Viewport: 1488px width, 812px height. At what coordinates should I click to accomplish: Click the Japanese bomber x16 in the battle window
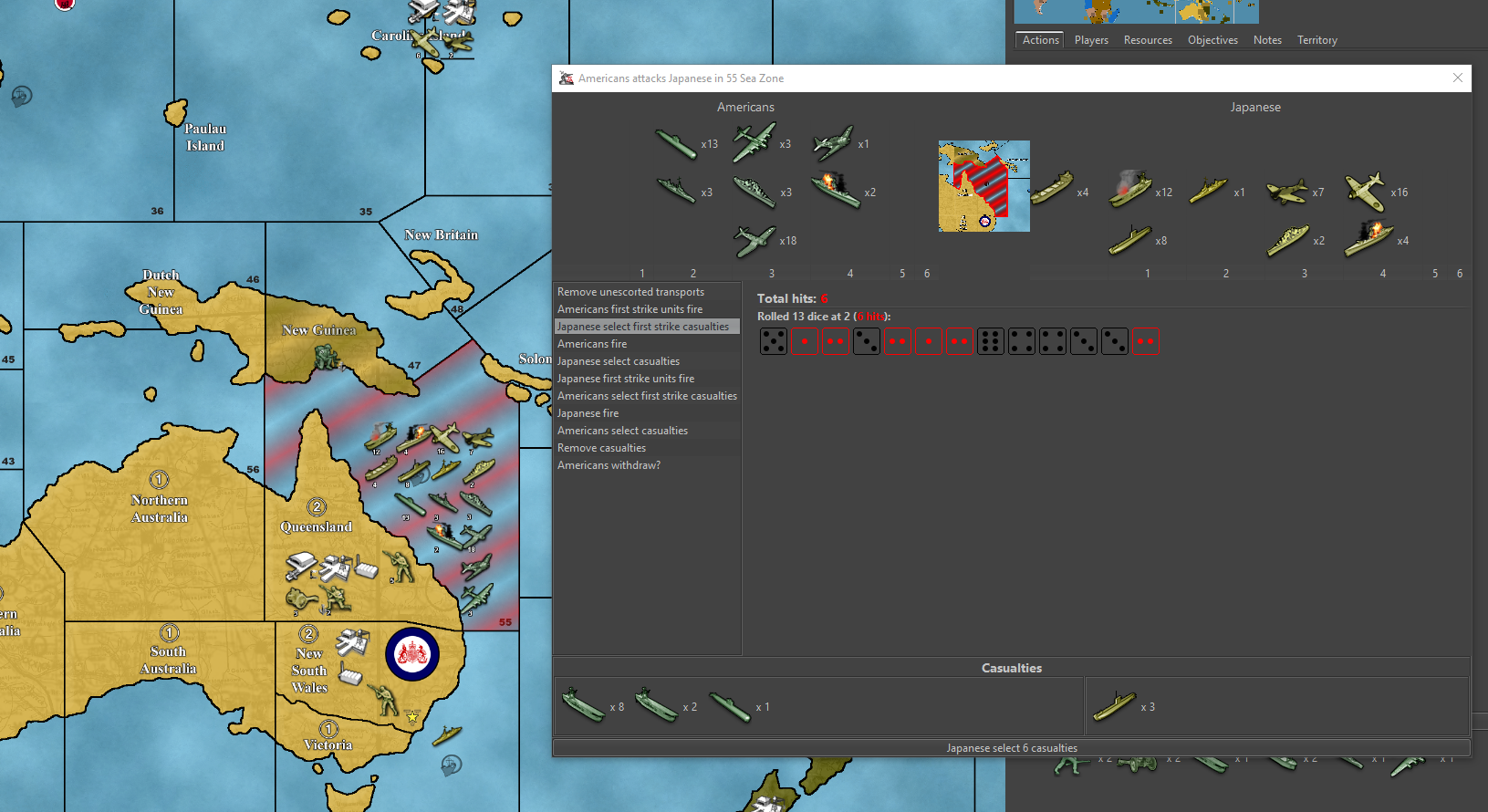[1366, 192]
